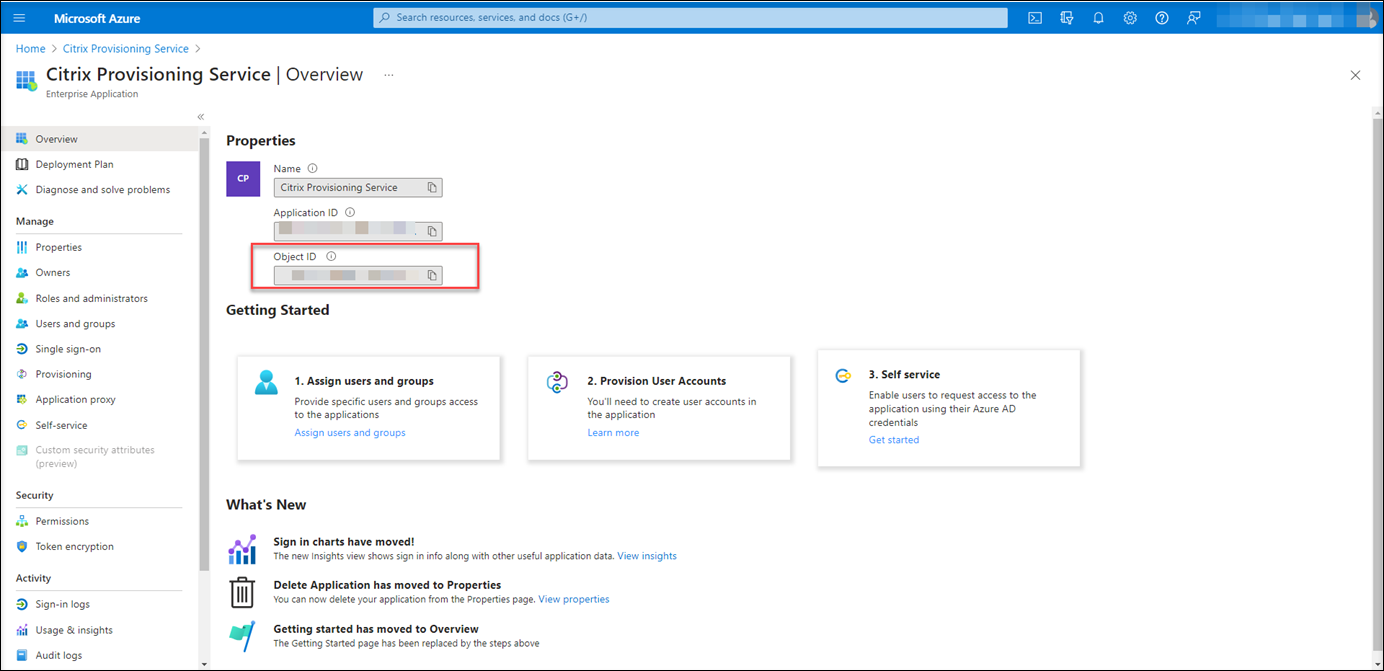Copy the Name field value
The height and width of the screenshot is (671, 1384).
point(432,187)
